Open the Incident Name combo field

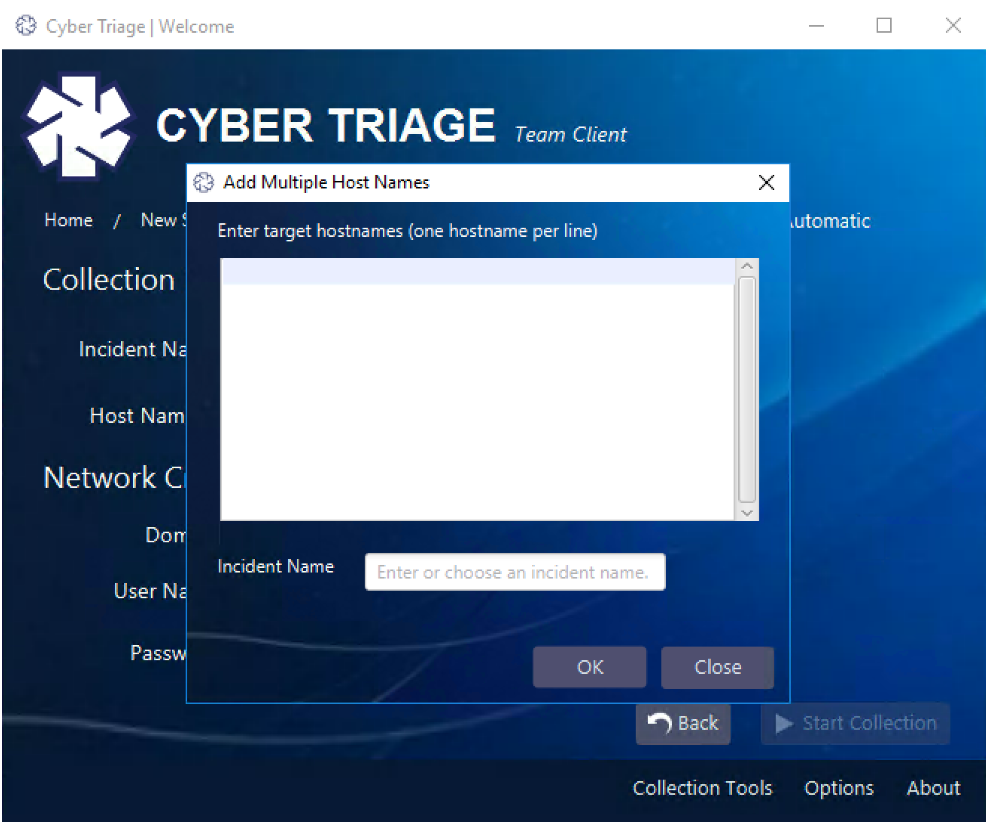point(514,572)
